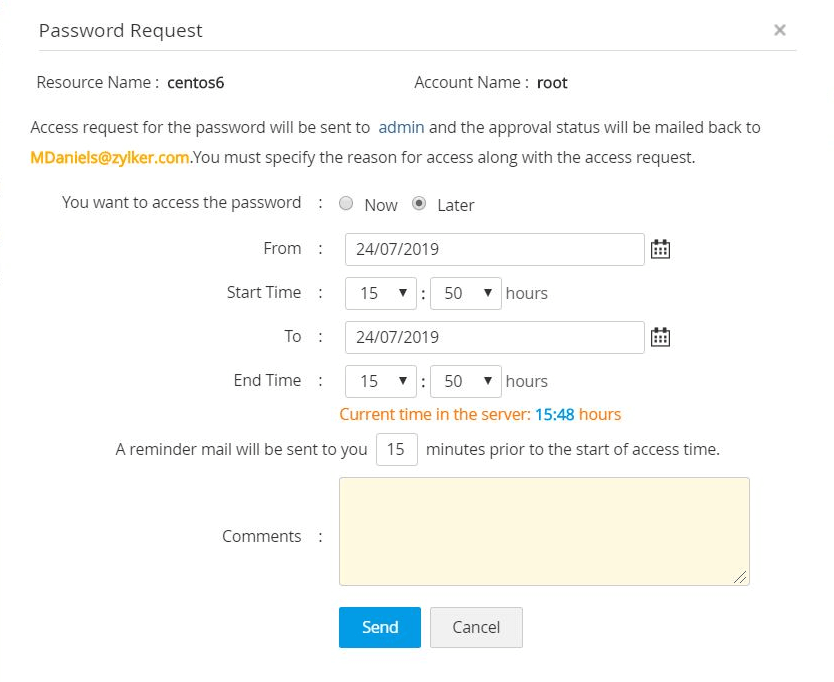This screenshot has width=834, height=682.
Task: Select the Now access option
Action: (x=347, y=204)
